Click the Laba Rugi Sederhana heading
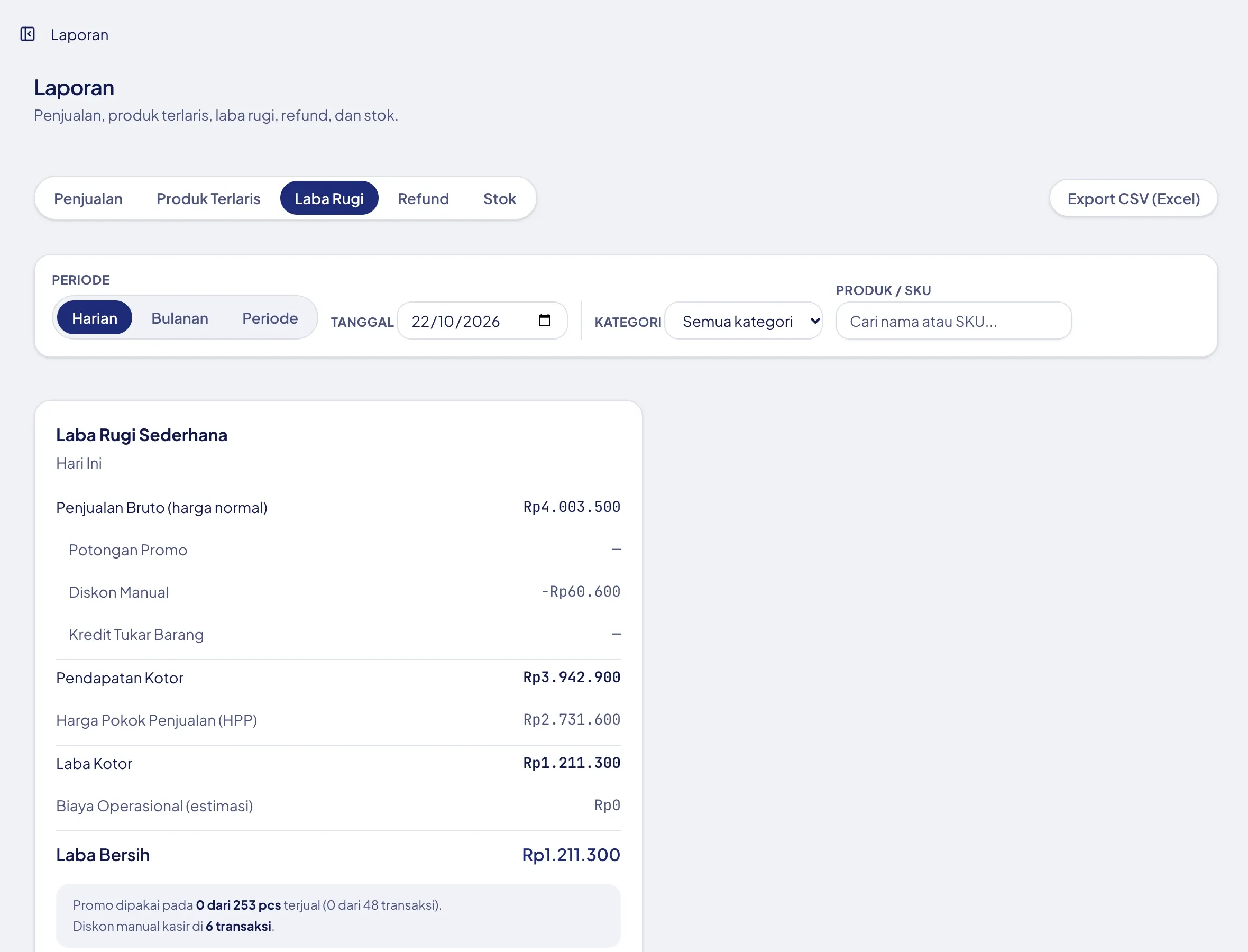The height and width of the screenshot is (952, 1248). [x=142, y=435]
